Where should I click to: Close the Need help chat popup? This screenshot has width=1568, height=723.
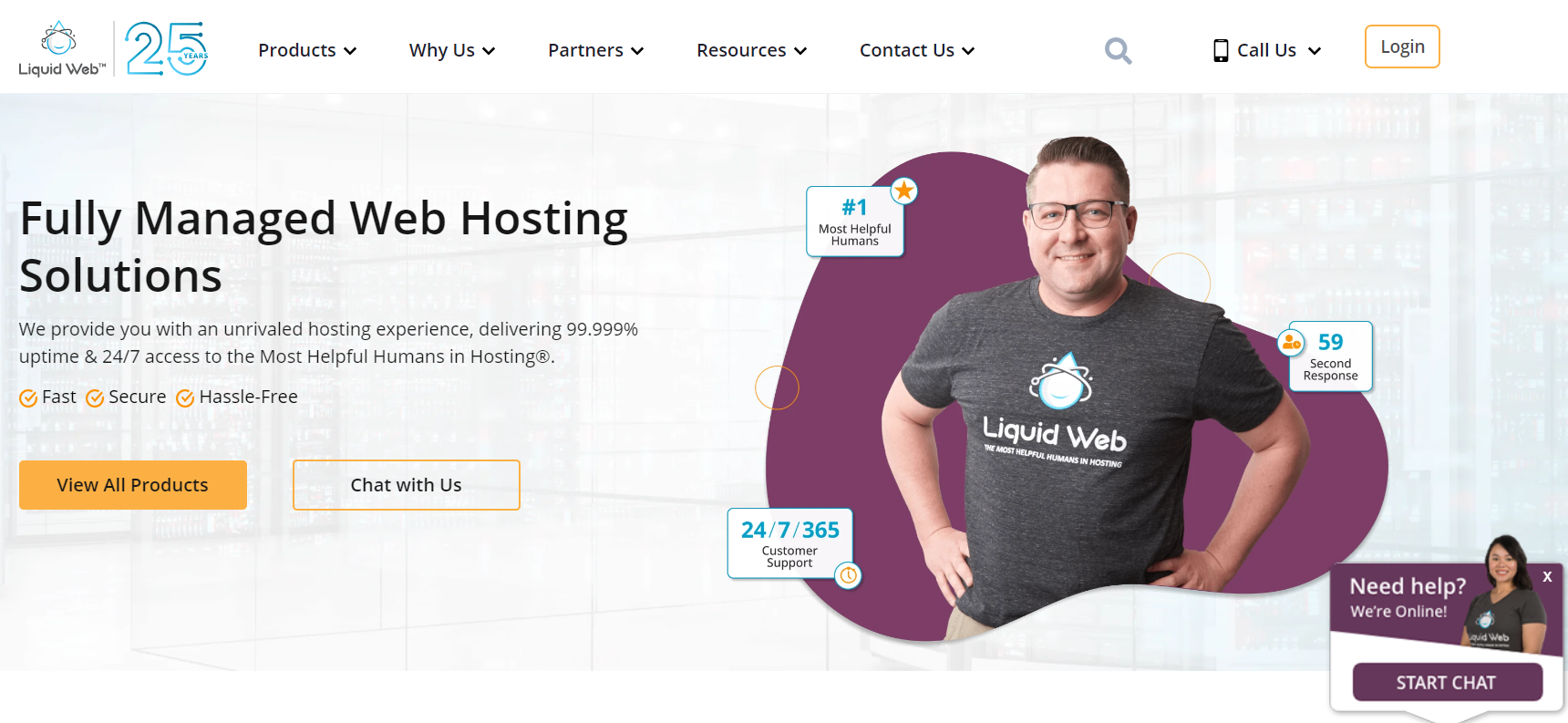coord(1547,577)
